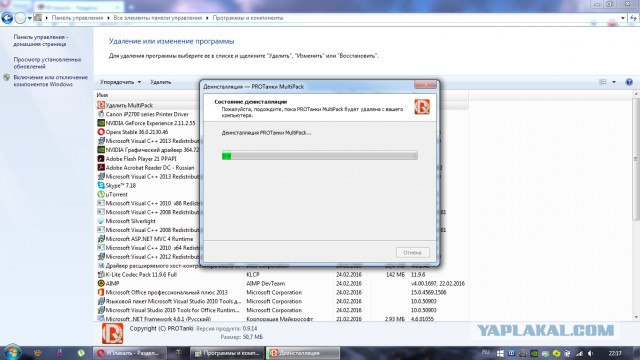Select the Skype 7.18 icon
Image resolution: width=640 pixels, height=360 pixels.
(x=101, y=185)
